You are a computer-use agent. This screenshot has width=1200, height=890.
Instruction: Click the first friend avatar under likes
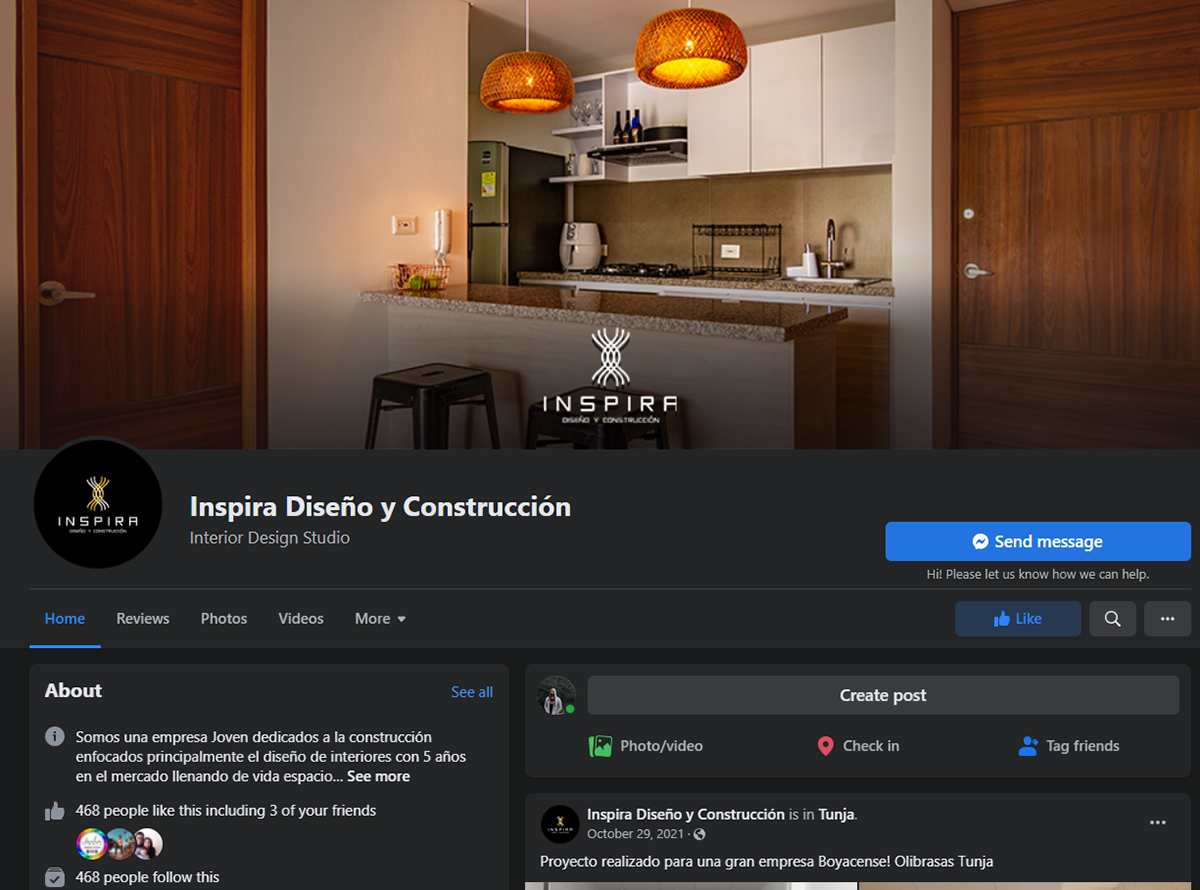(92, 843)
